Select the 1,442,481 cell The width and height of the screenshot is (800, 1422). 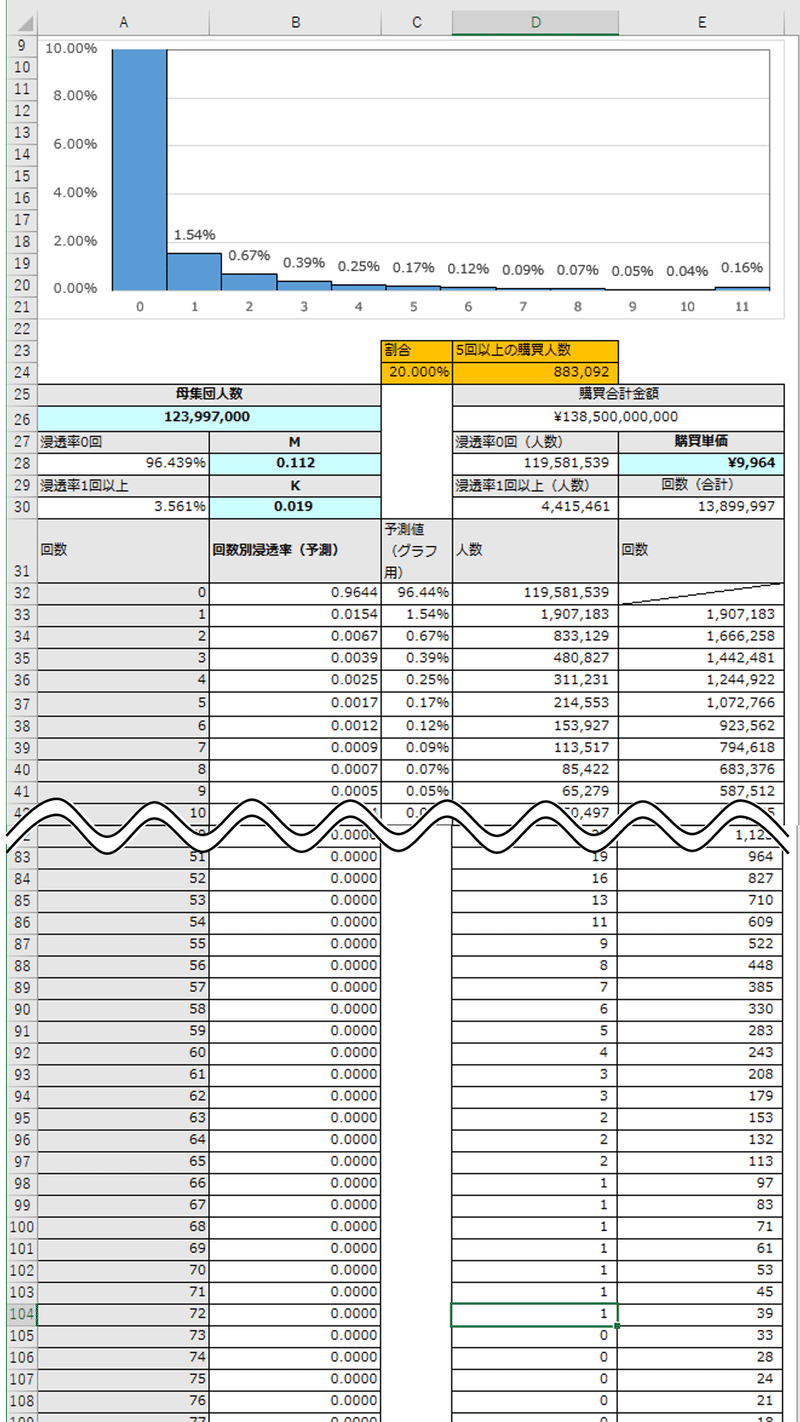click(703, 659)
